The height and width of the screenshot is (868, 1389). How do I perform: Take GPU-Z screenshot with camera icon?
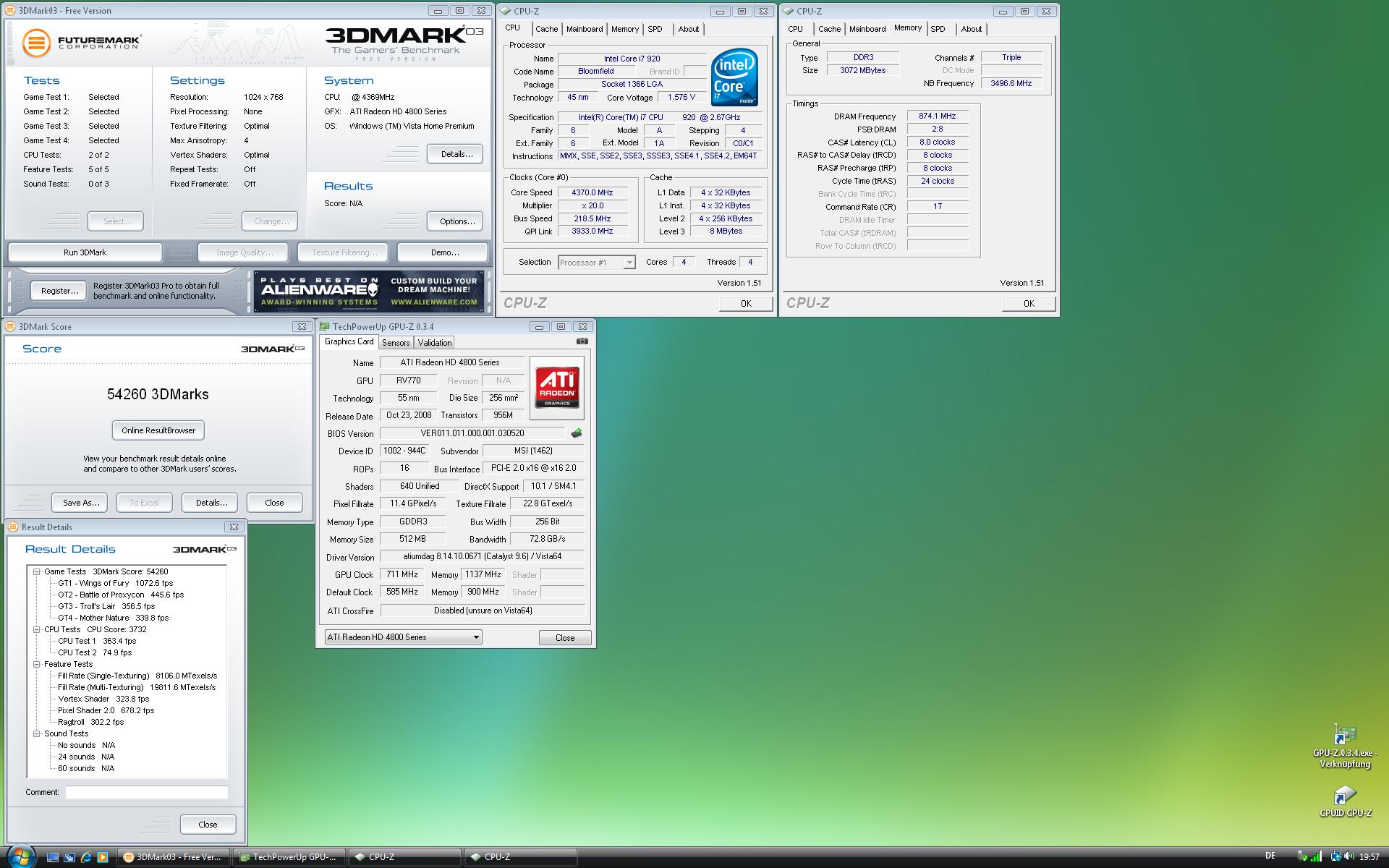coord(582,341)
